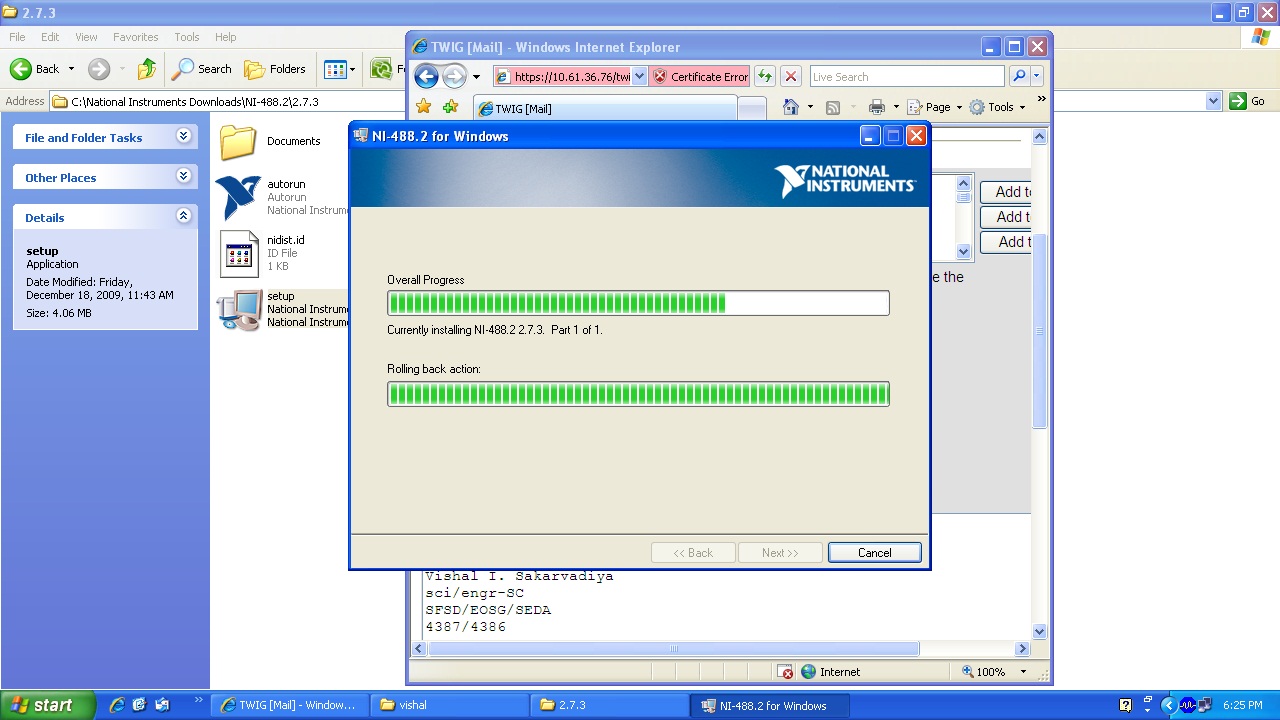
Task: Open the Edit menu in Explorer
Action: click(50, 37)
